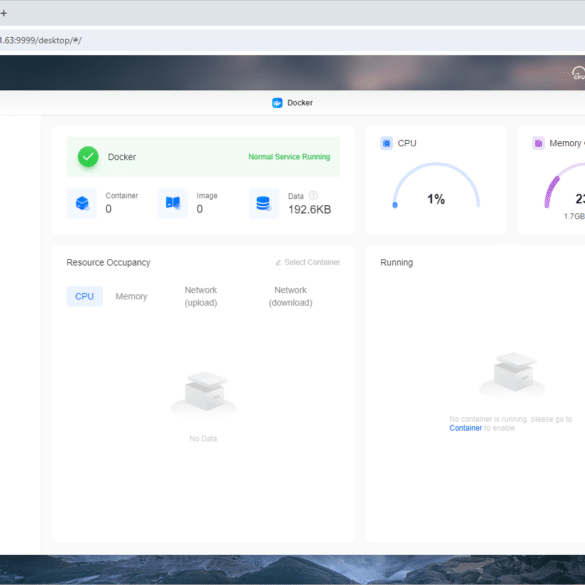
Task: Click the Resource Occupancy heading
Action: 108,262
